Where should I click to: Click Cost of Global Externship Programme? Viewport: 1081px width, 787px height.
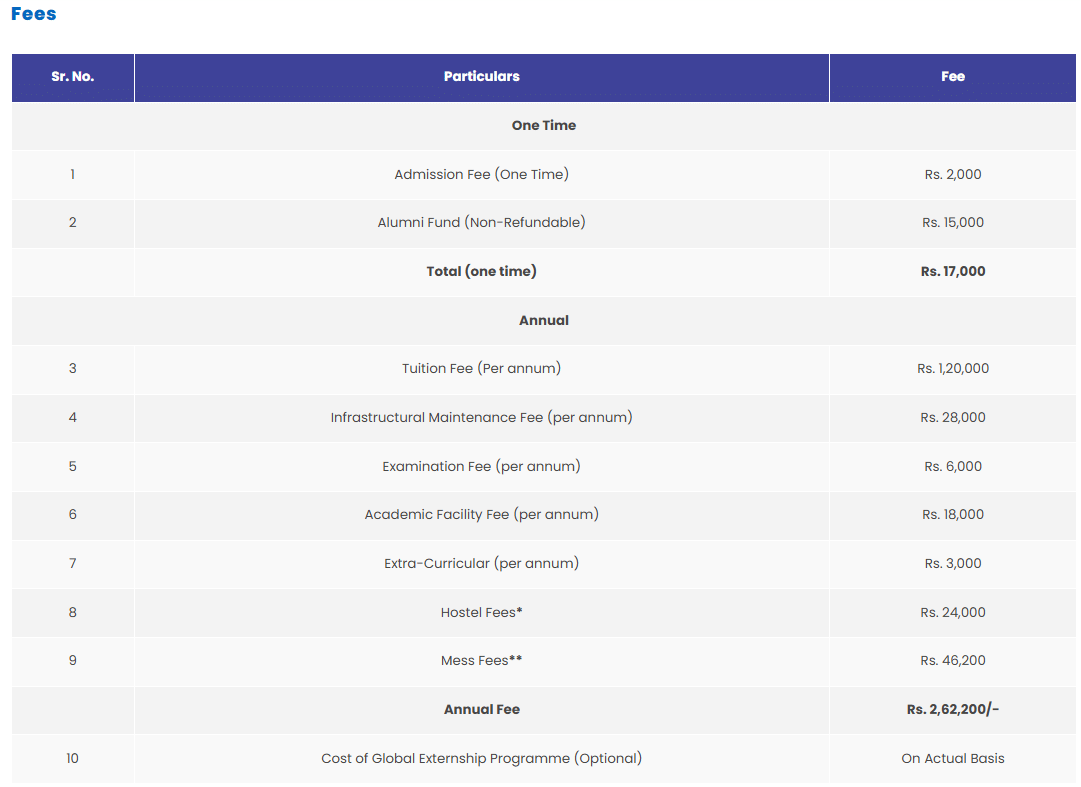coord(481,759)
